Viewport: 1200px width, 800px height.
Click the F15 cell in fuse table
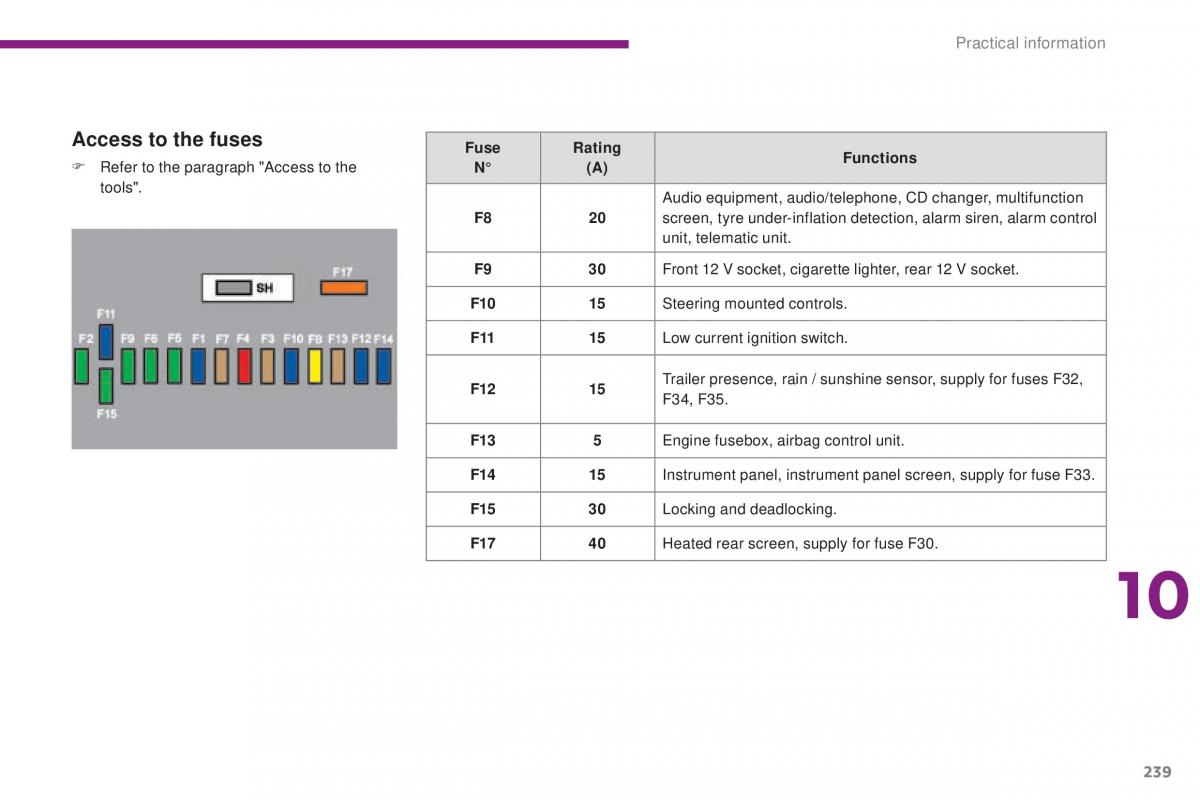coord(483,509)
